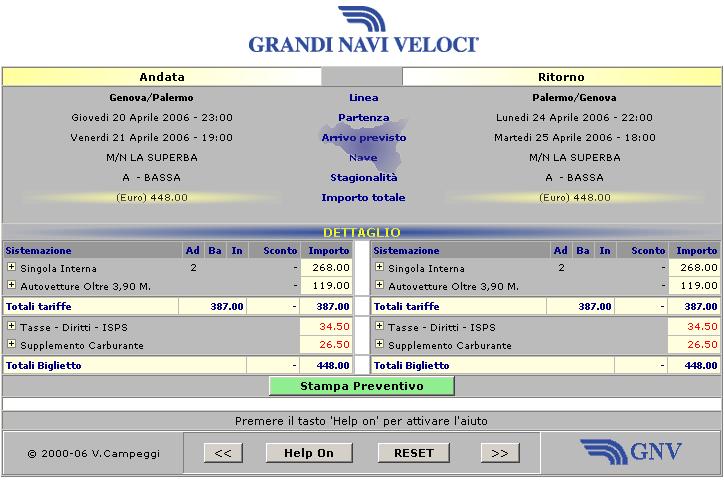Expand Singola Interna row in Andata table
This screenshot has width=724, height=480.
click(x=11, y=268)
